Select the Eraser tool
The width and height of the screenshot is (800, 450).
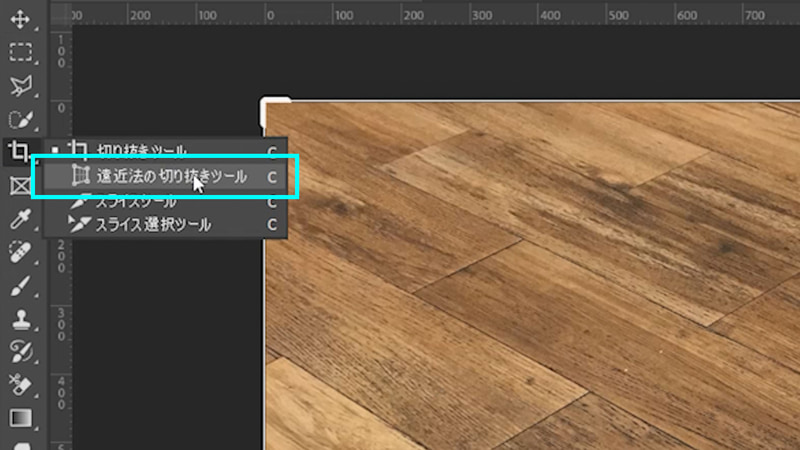click(20, 385)
